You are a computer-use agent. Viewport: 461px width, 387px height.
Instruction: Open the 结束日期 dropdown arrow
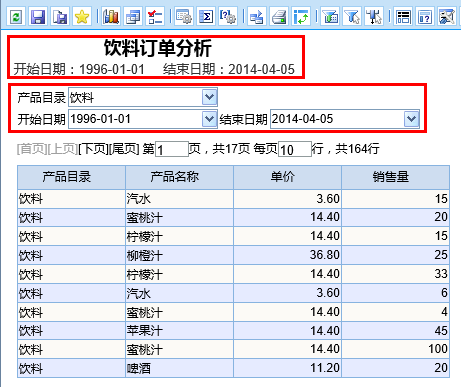pyautogui.click(x=411, y=119)
